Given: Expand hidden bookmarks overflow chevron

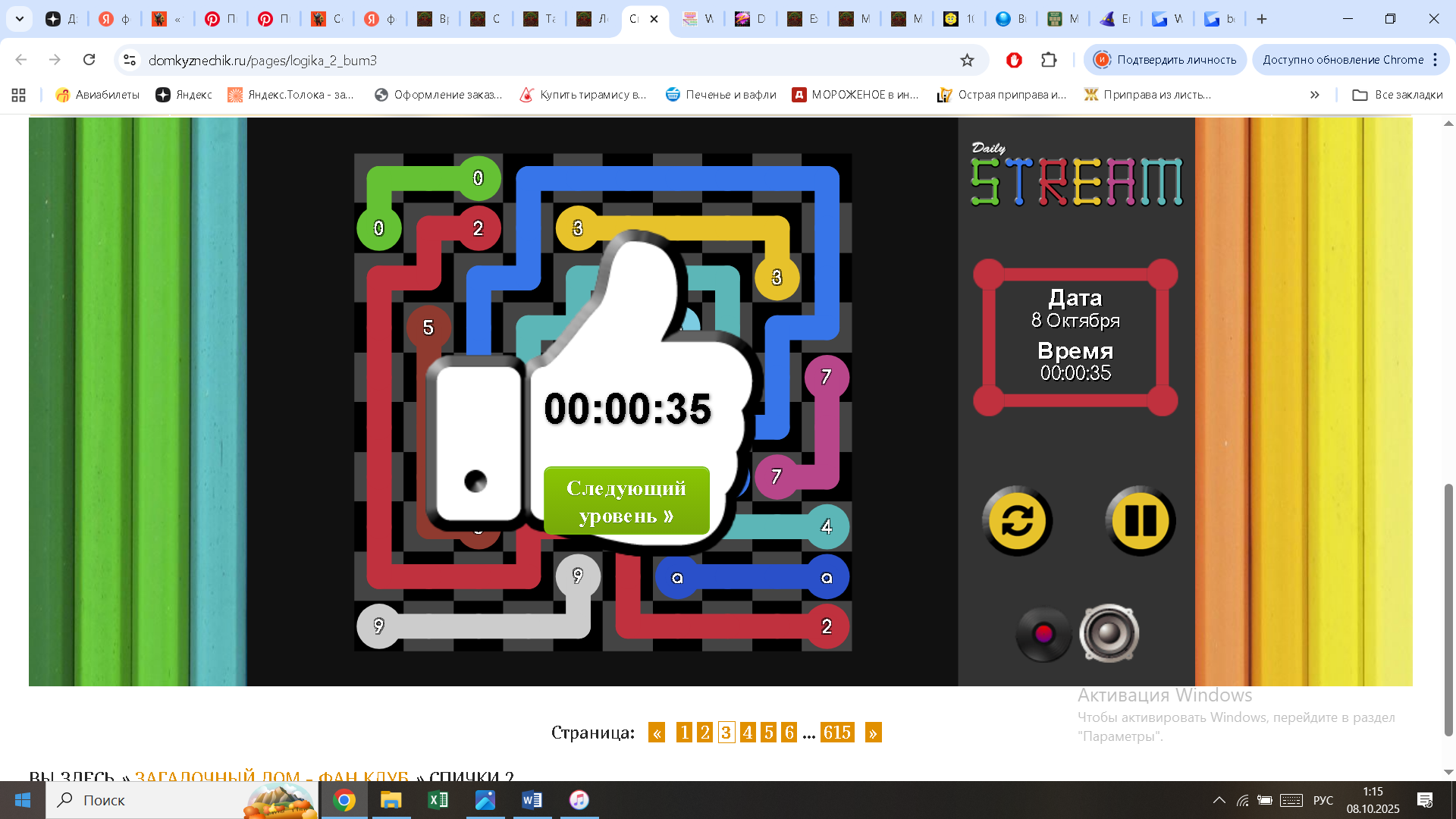Looking at the screenshot, I should coord(1314,95).
